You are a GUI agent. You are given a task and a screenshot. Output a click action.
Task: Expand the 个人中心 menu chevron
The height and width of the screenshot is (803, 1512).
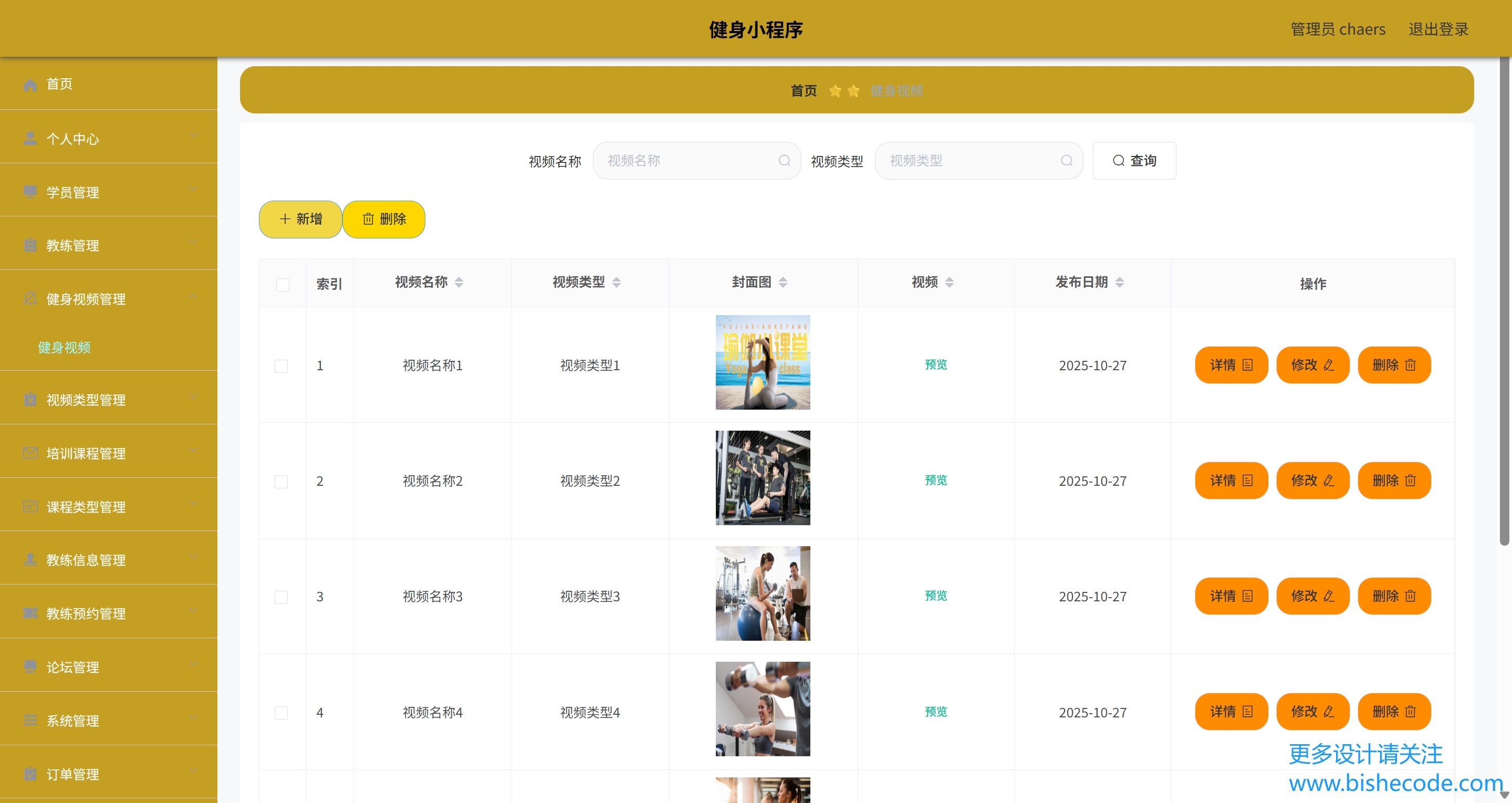(x=193, y=136)
